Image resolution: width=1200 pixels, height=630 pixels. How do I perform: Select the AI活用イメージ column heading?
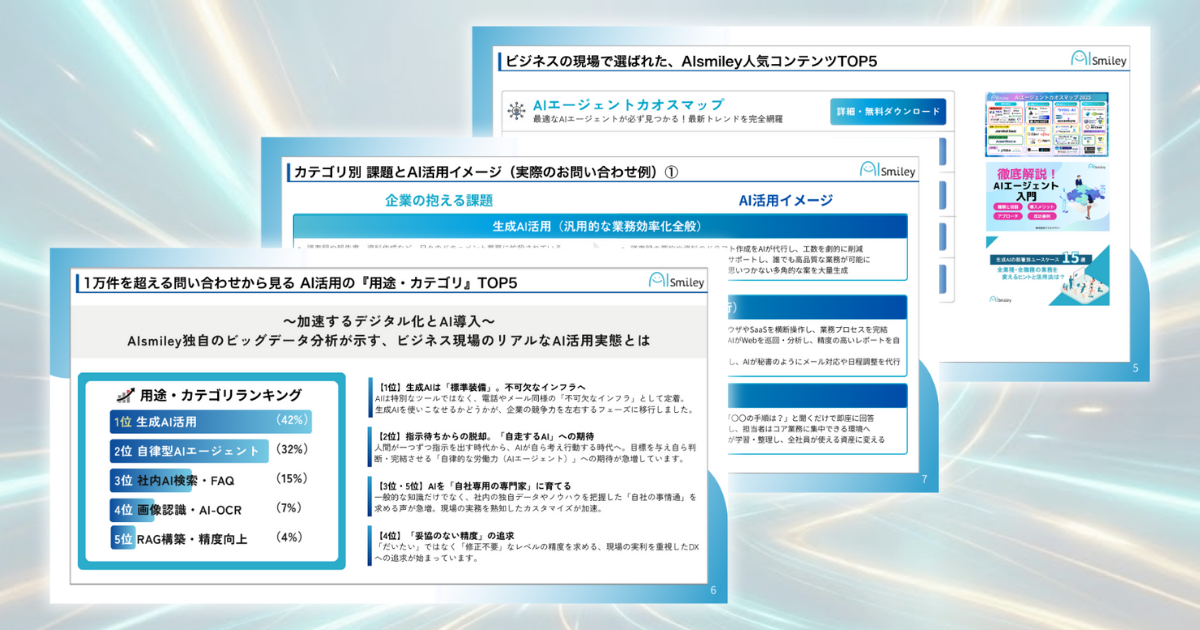point(785,200)
